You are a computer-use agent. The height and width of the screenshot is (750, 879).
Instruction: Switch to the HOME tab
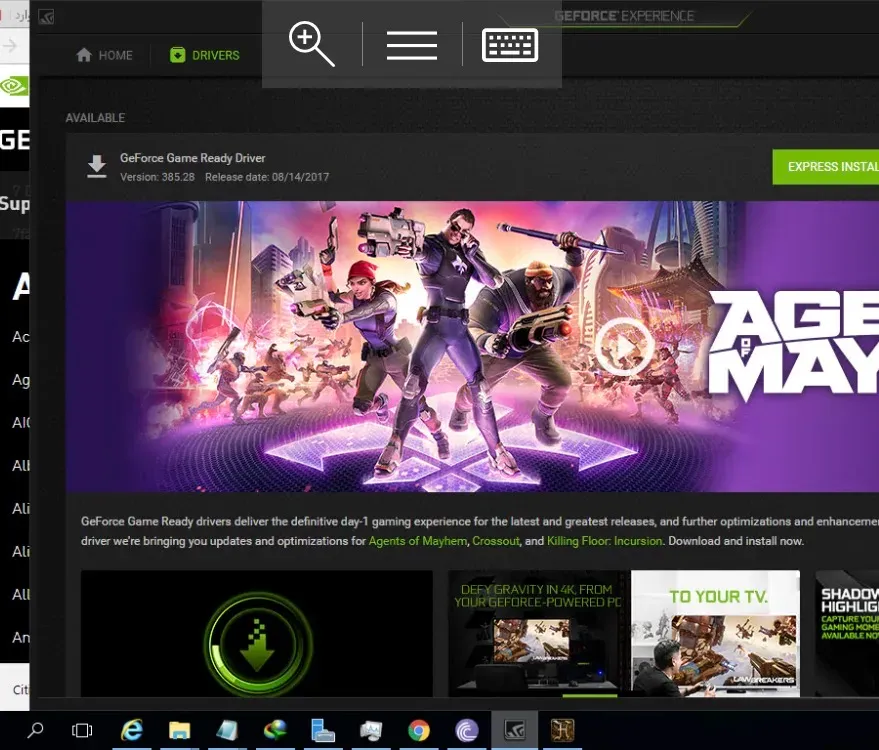[x=104, y=55]
